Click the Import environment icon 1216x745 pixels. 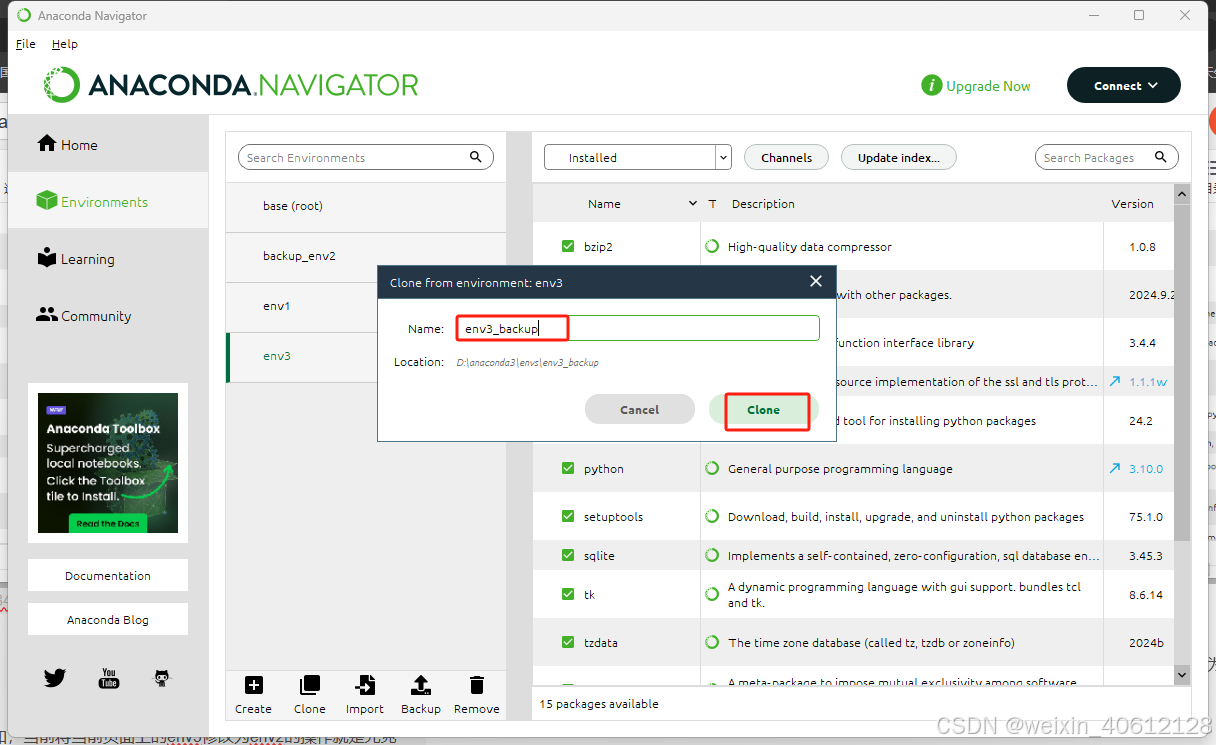pyautogui.click(x=365, y=685)
